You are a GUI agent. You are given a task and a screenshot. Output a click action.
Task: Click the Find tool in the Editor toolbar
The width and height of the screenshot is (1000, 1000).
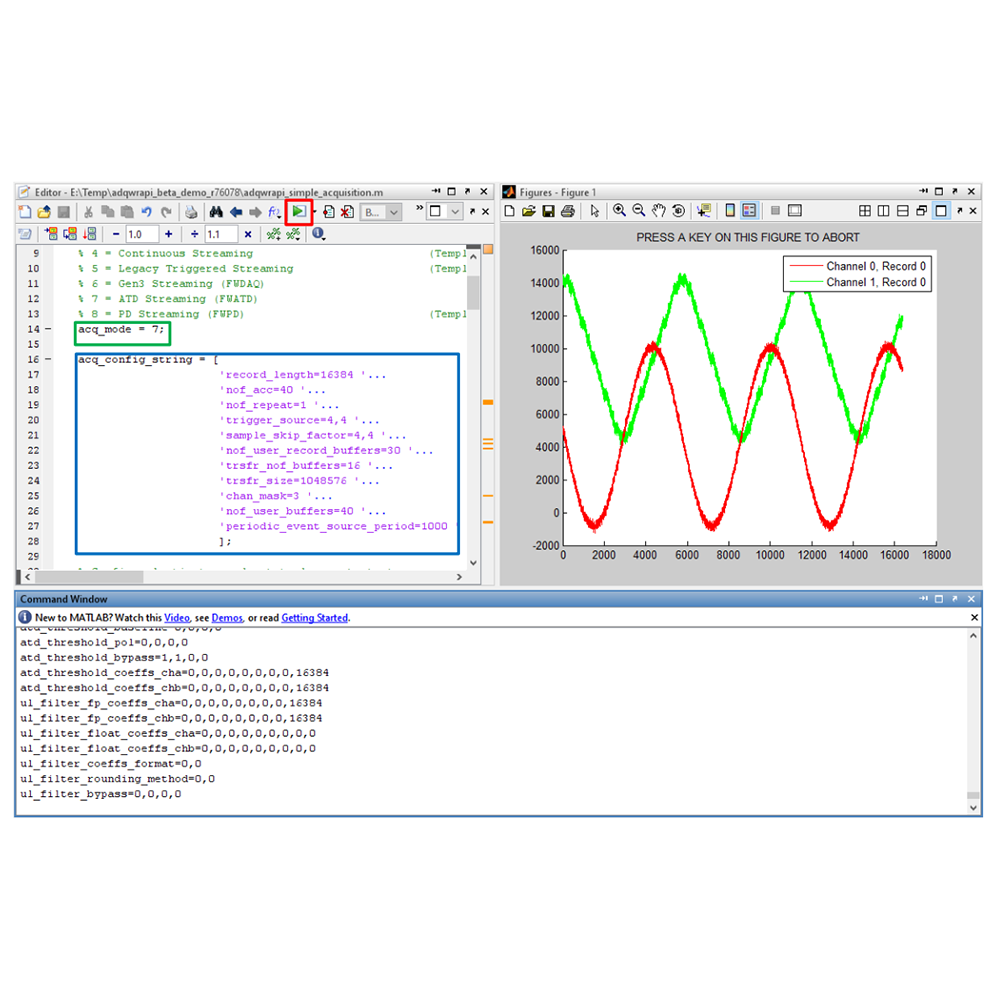(x=215, y=212)
